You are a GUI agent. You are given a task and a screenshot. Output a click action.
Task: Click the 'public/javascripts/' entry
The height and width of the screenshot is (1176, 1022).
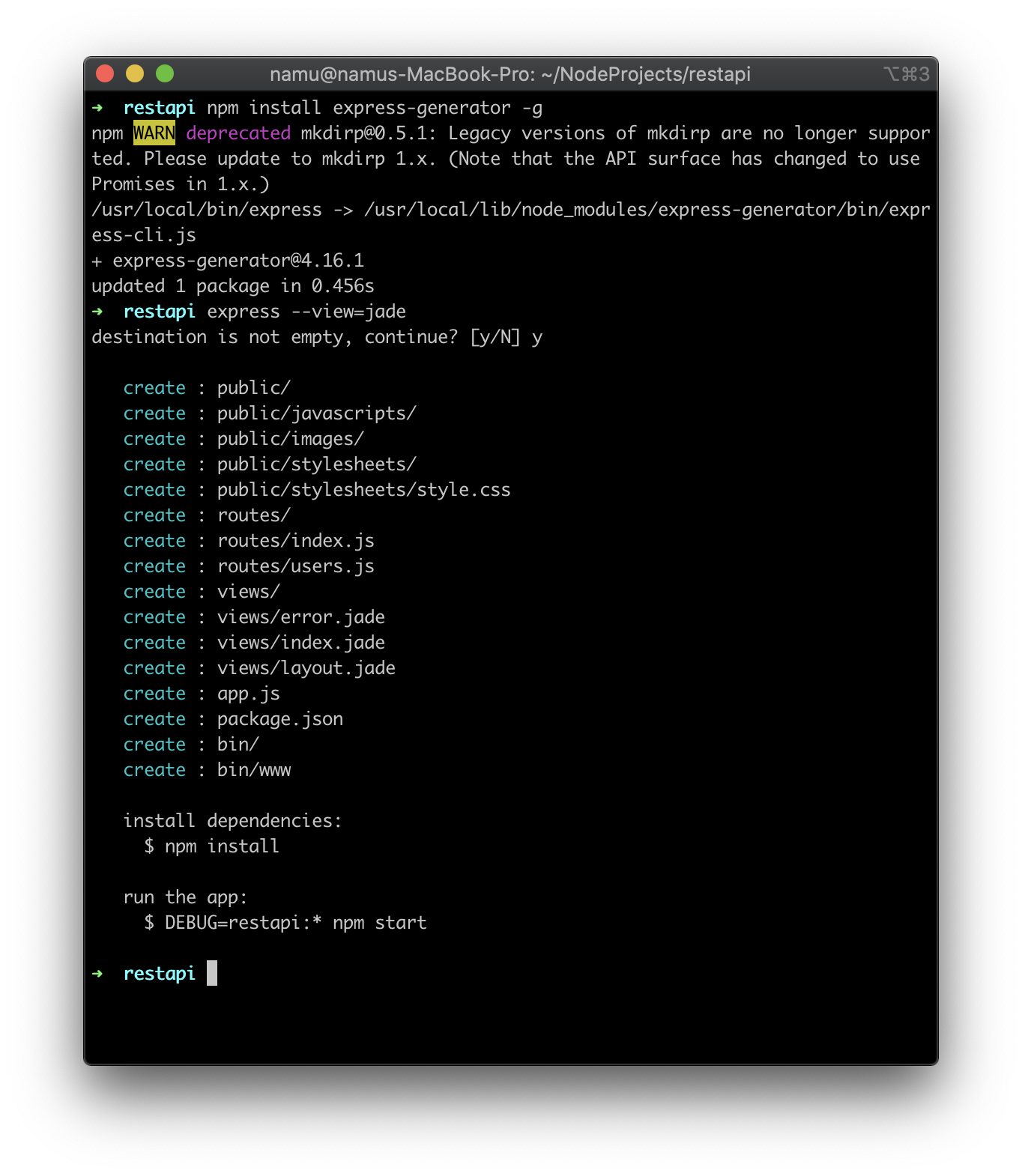tap(317, 413)
